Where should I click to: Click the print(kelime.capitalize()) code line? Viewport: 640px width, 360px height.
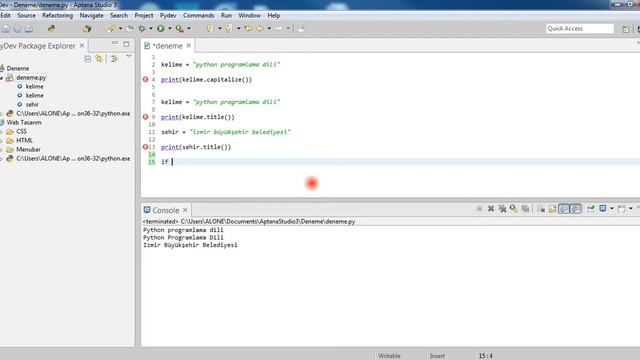coord(206,80)
